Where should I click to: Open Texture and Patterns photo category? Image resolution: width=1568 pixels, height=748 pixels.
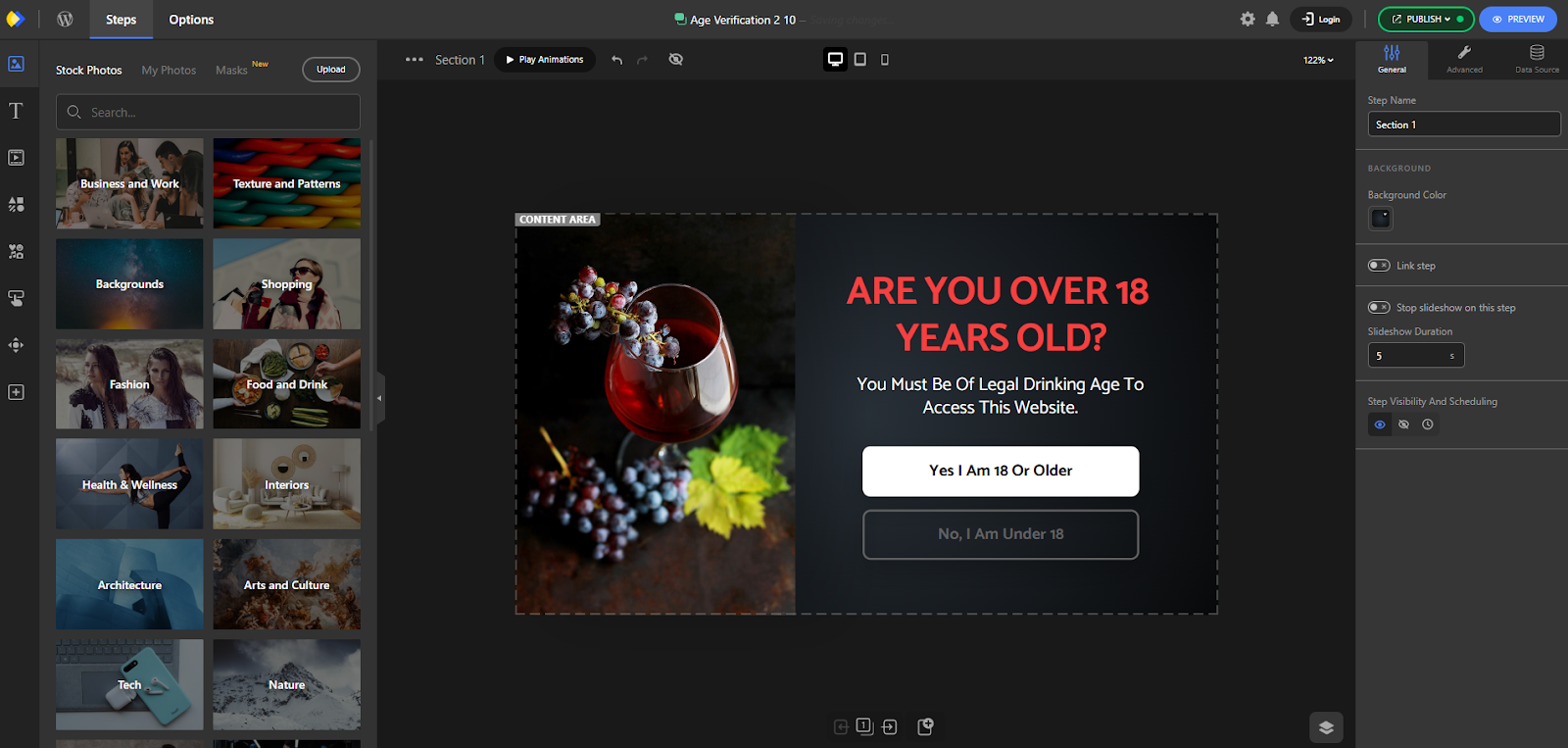(286, 183)
